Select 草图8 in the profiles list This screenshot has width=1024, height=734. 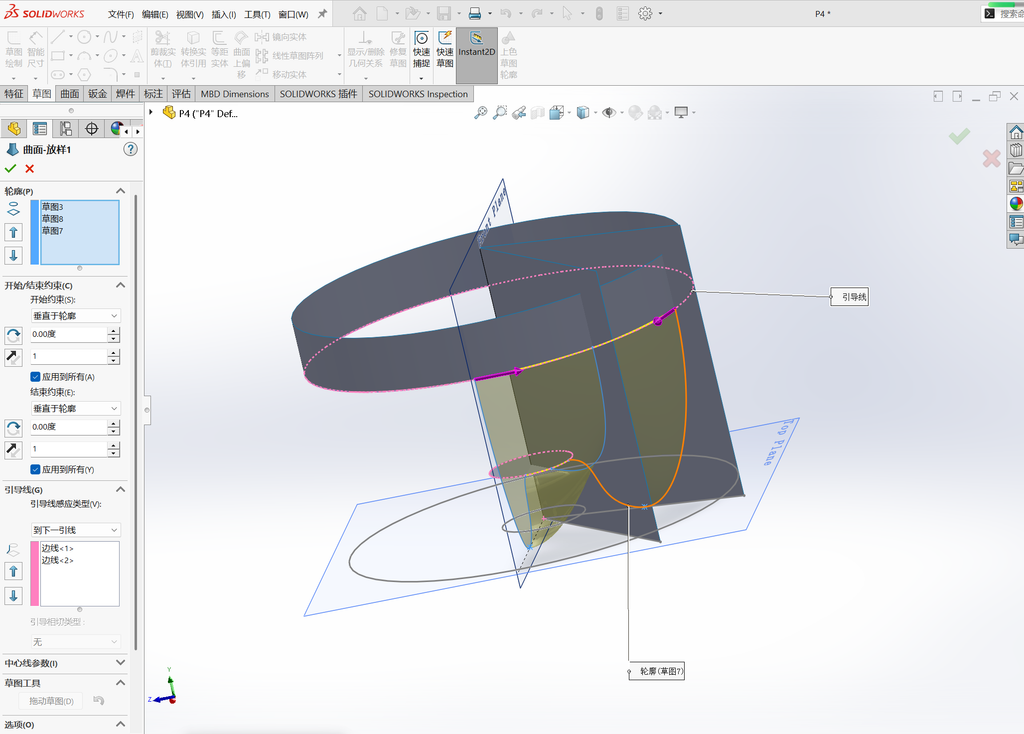pyautogui.click(x=52, y=219)
